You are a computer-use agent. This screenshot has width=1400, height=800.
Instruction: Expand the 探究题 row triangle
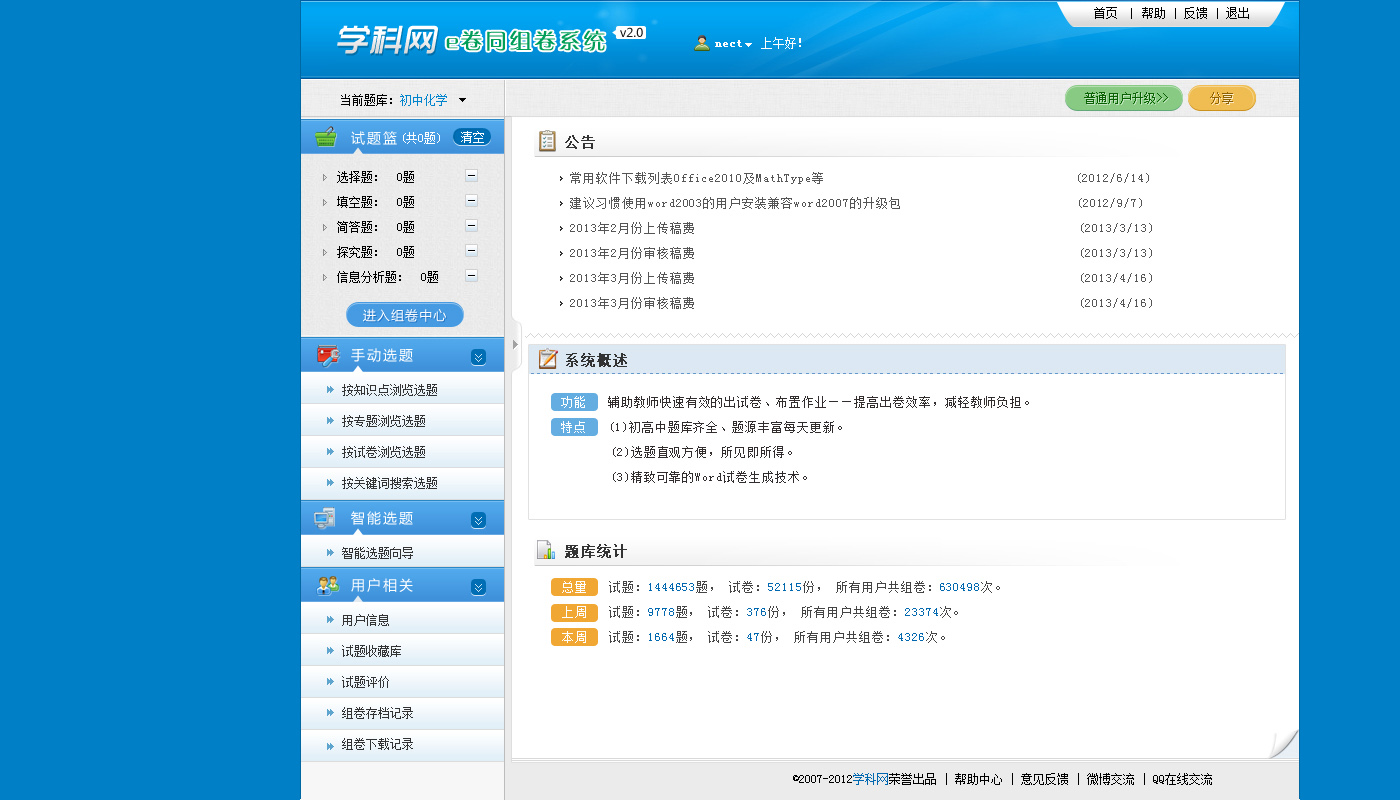point(324,253)
